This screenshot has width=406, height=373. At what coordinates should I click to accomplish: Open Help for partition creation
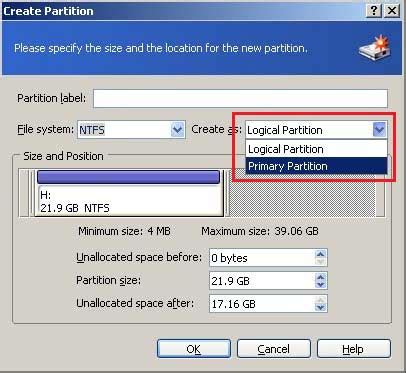click(x=353, y=349)
